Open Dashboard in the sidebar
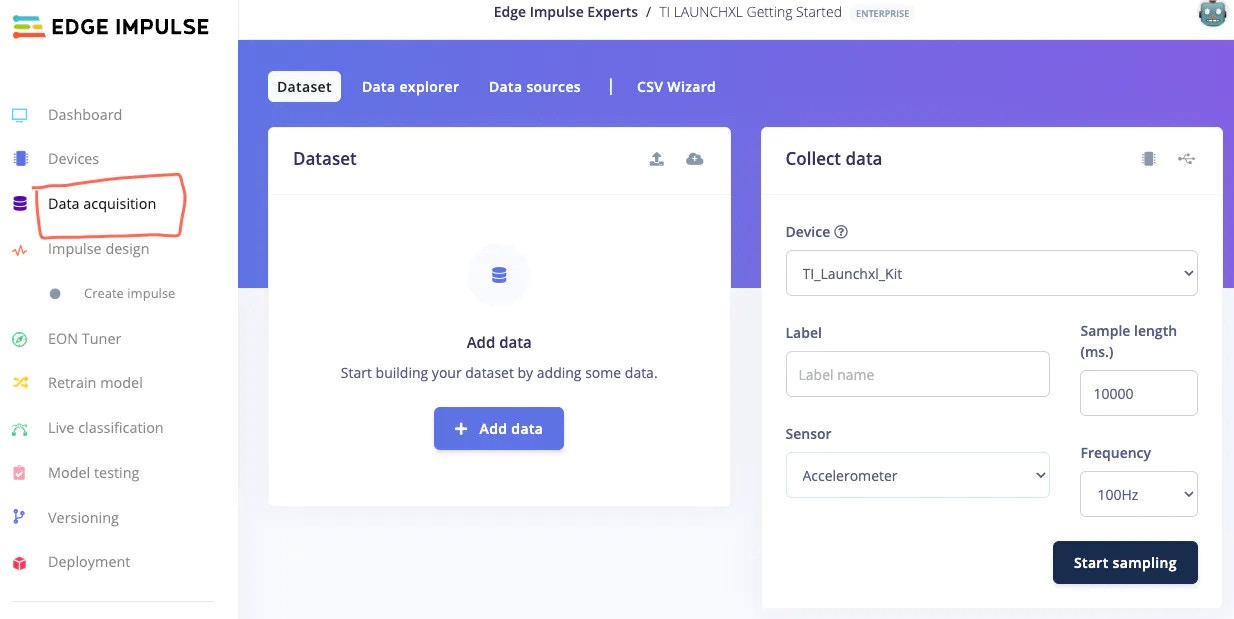Screen dimensions: 1234x619 (x=85, y=115)
